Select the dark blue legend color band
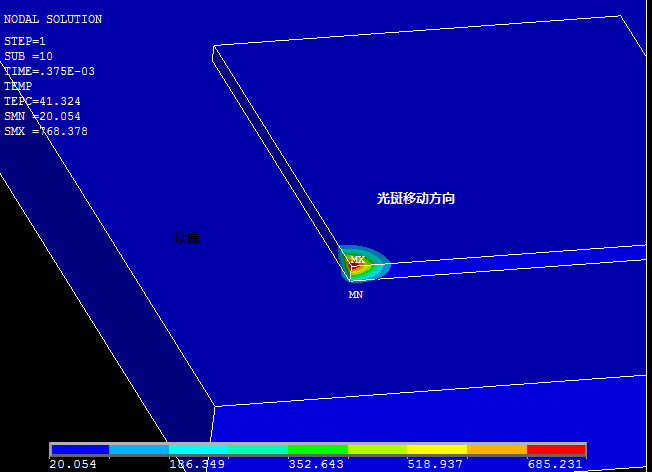 [80, 450]
